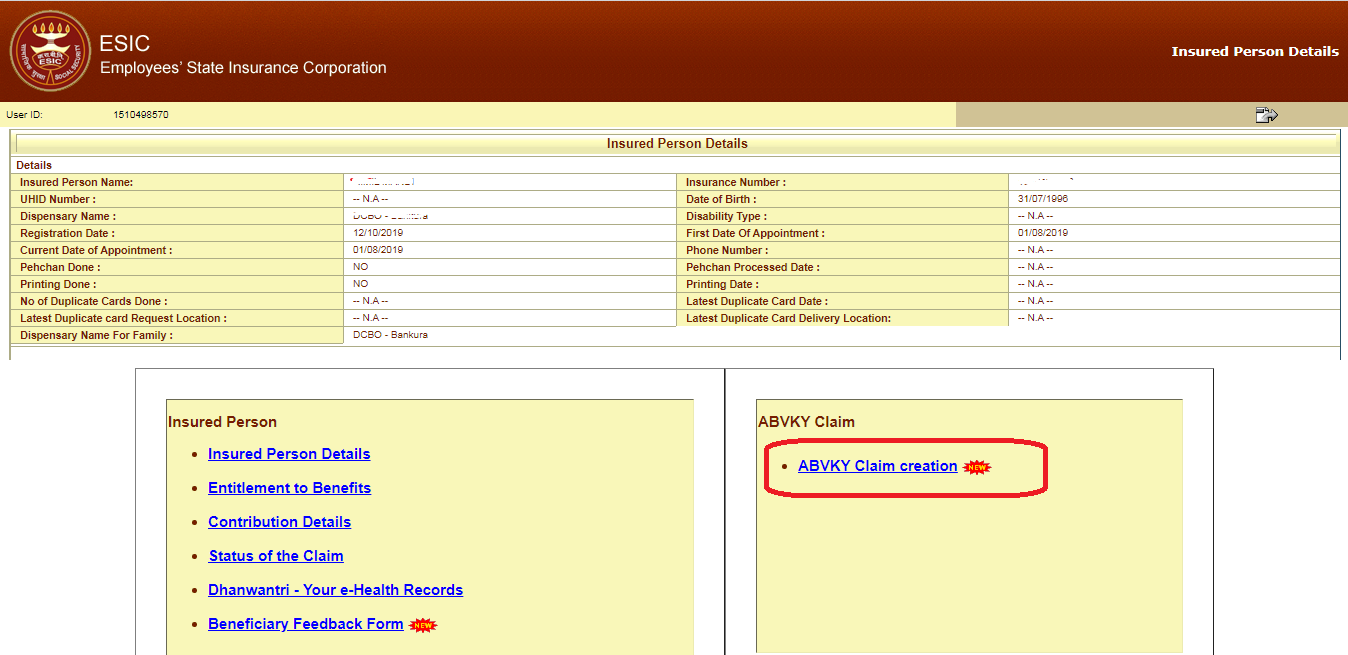Click the UHID Number label
The height and width of the screenshot is (655, 1348).
[x=58, y=200]
